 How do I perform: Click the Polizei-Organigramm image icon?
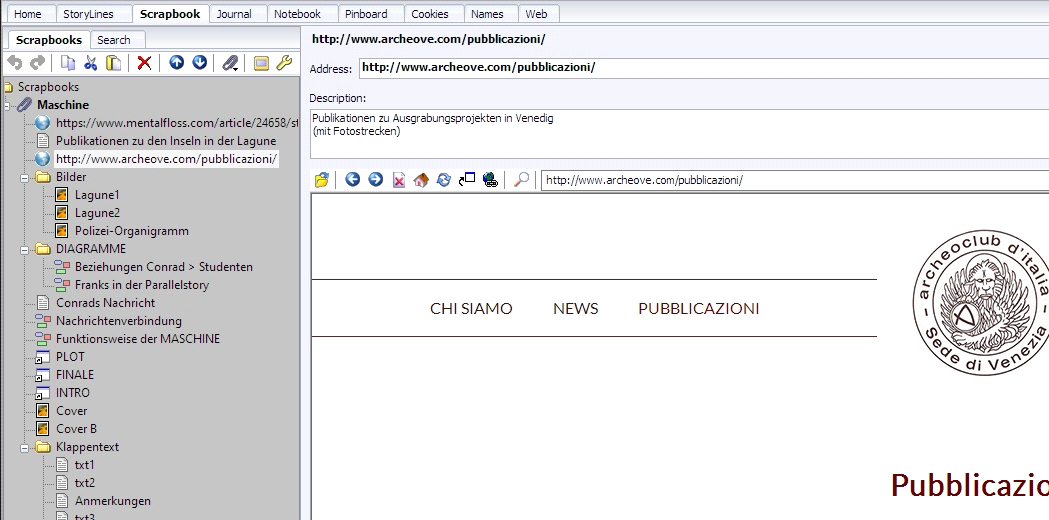62,231
